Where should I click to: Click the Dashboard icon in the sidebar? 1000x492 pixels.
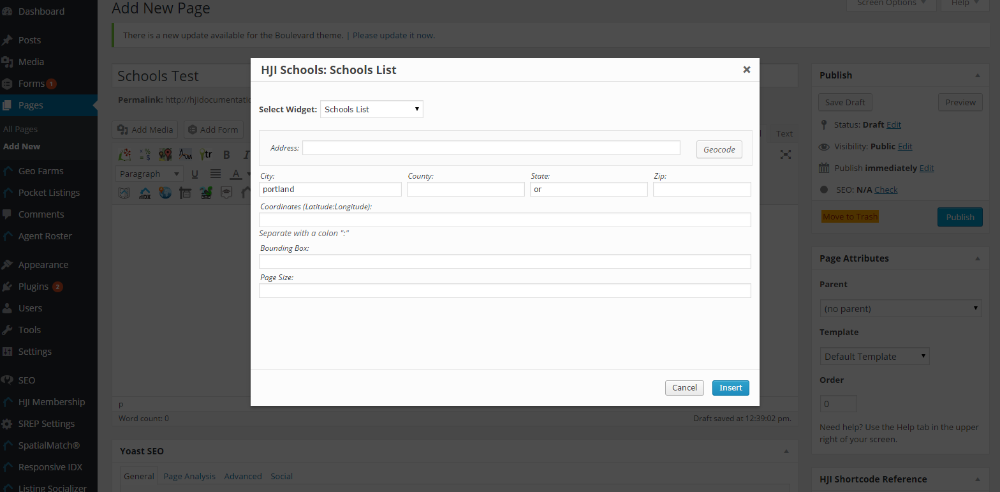tap(7, 11)
